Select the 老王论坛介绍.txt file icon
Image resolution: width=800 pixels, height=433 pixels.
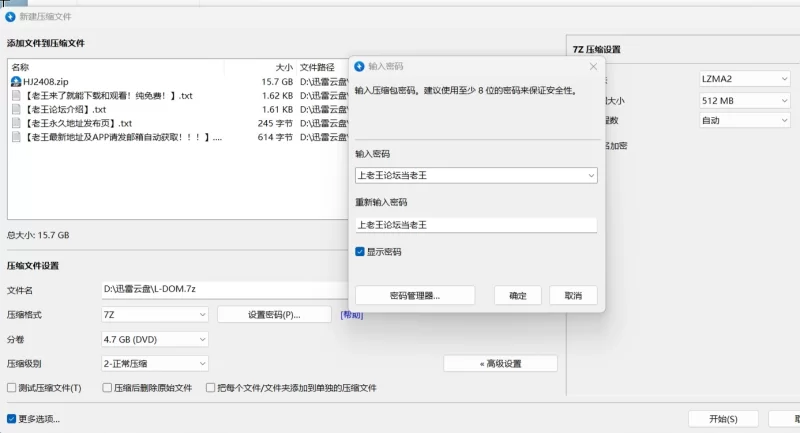coord(16,110)
